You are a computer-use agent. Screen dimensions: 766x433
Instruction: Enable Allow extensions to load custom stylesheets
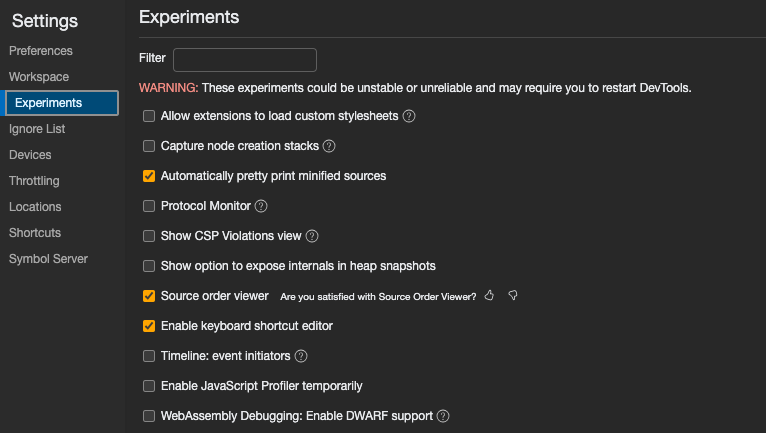pyautogui.click(x=149, y=116)
